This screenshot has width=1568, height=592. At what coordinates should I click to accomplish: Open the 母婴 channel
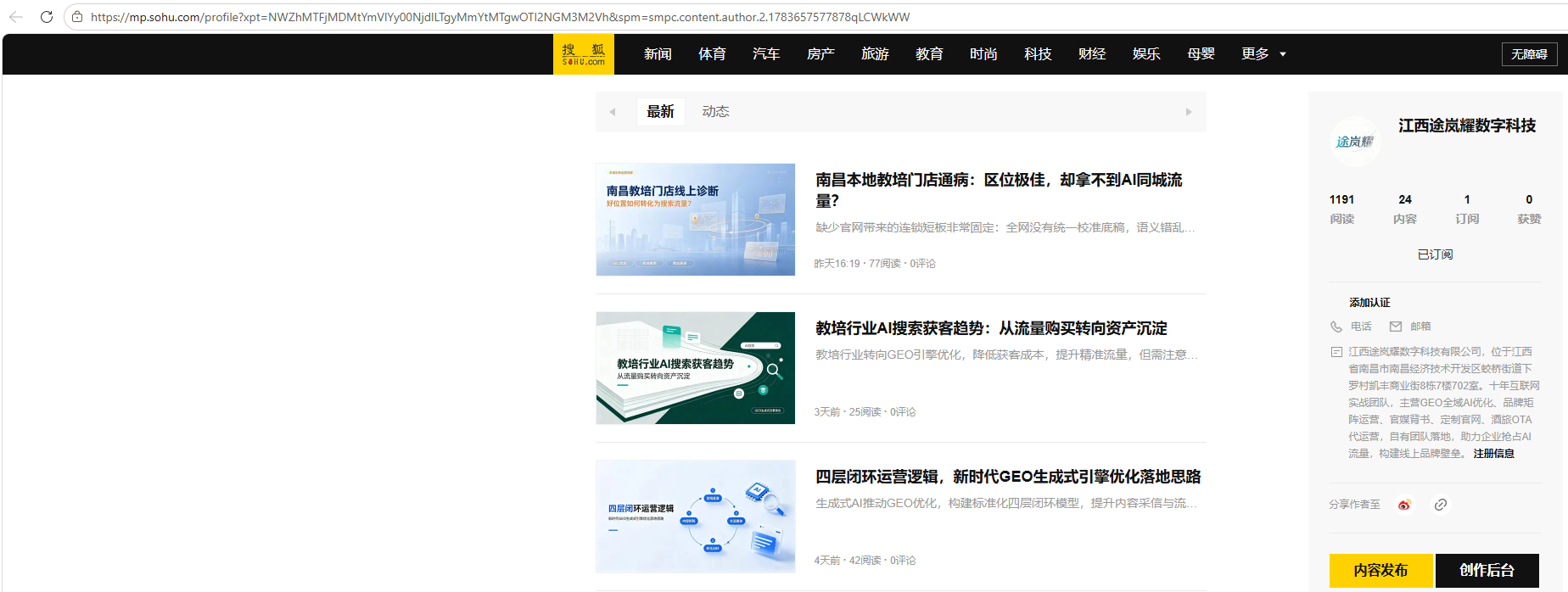coord(1201,54)
